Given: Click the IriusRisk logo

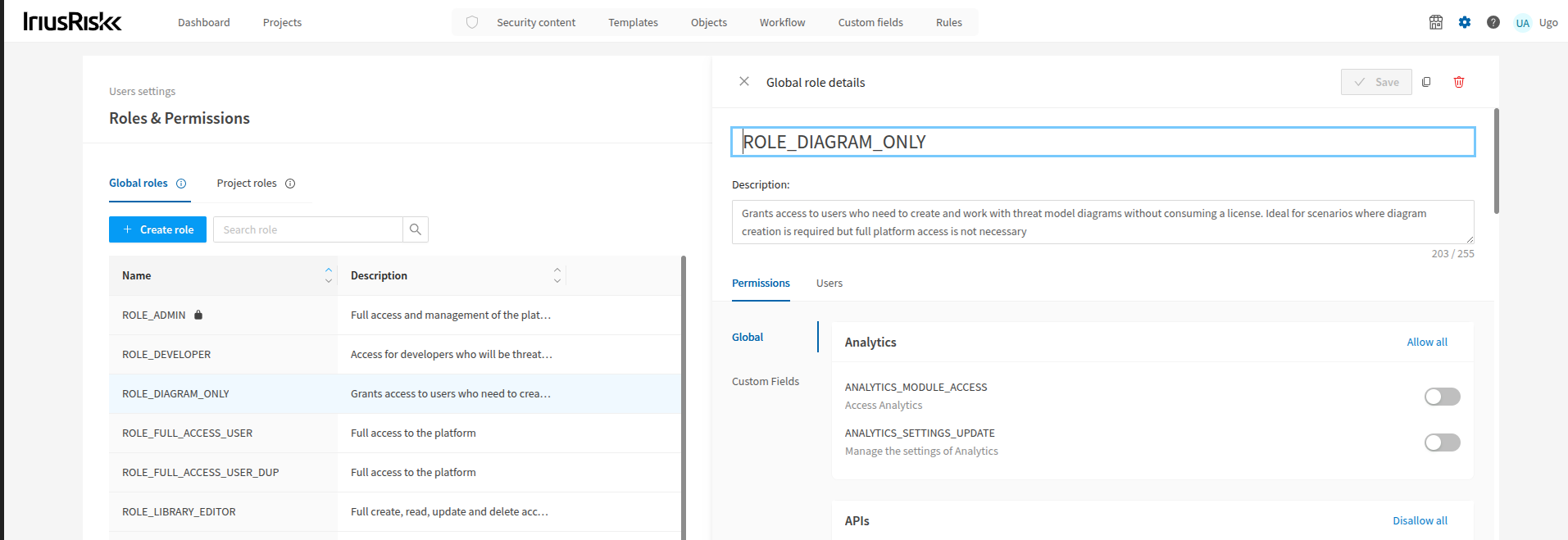Looking at the screenshot, I should pos(72,22).
